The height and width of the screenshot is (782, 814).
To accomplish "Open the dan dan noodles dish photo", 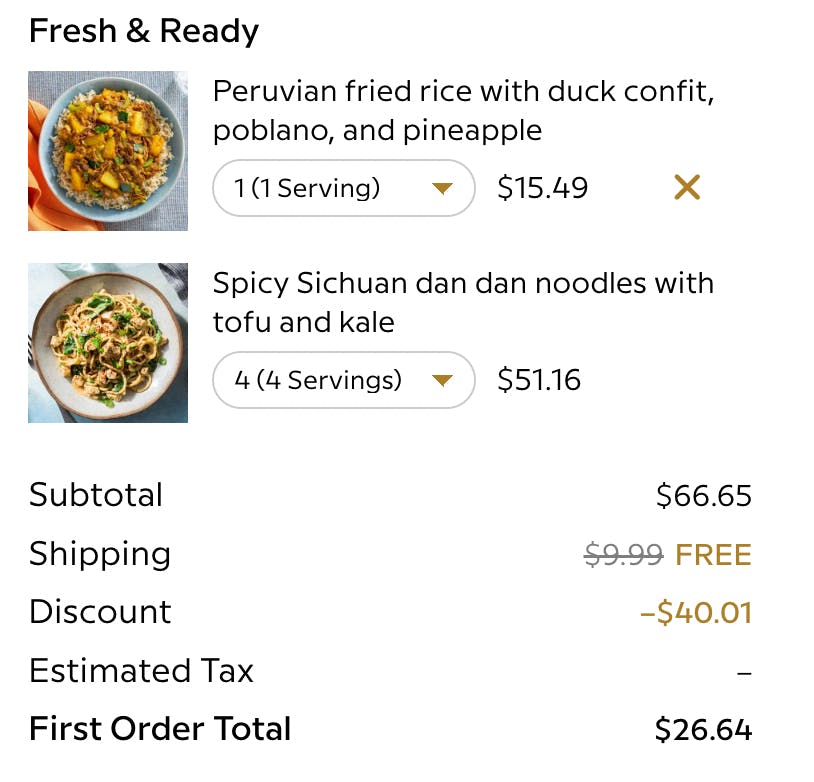I will tap(108, 343).
